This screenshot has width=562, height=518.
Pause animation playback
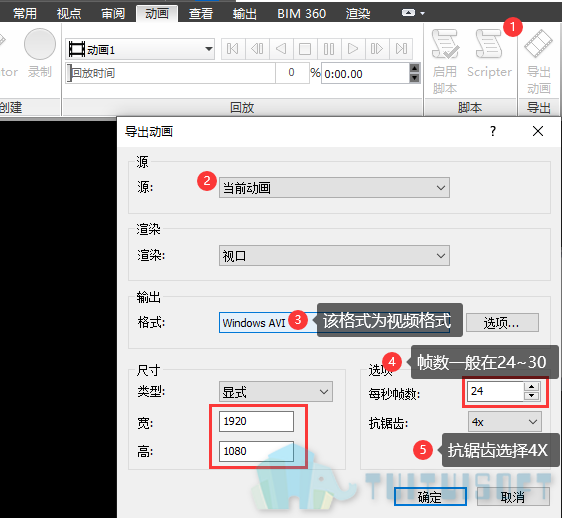(329, 49)
